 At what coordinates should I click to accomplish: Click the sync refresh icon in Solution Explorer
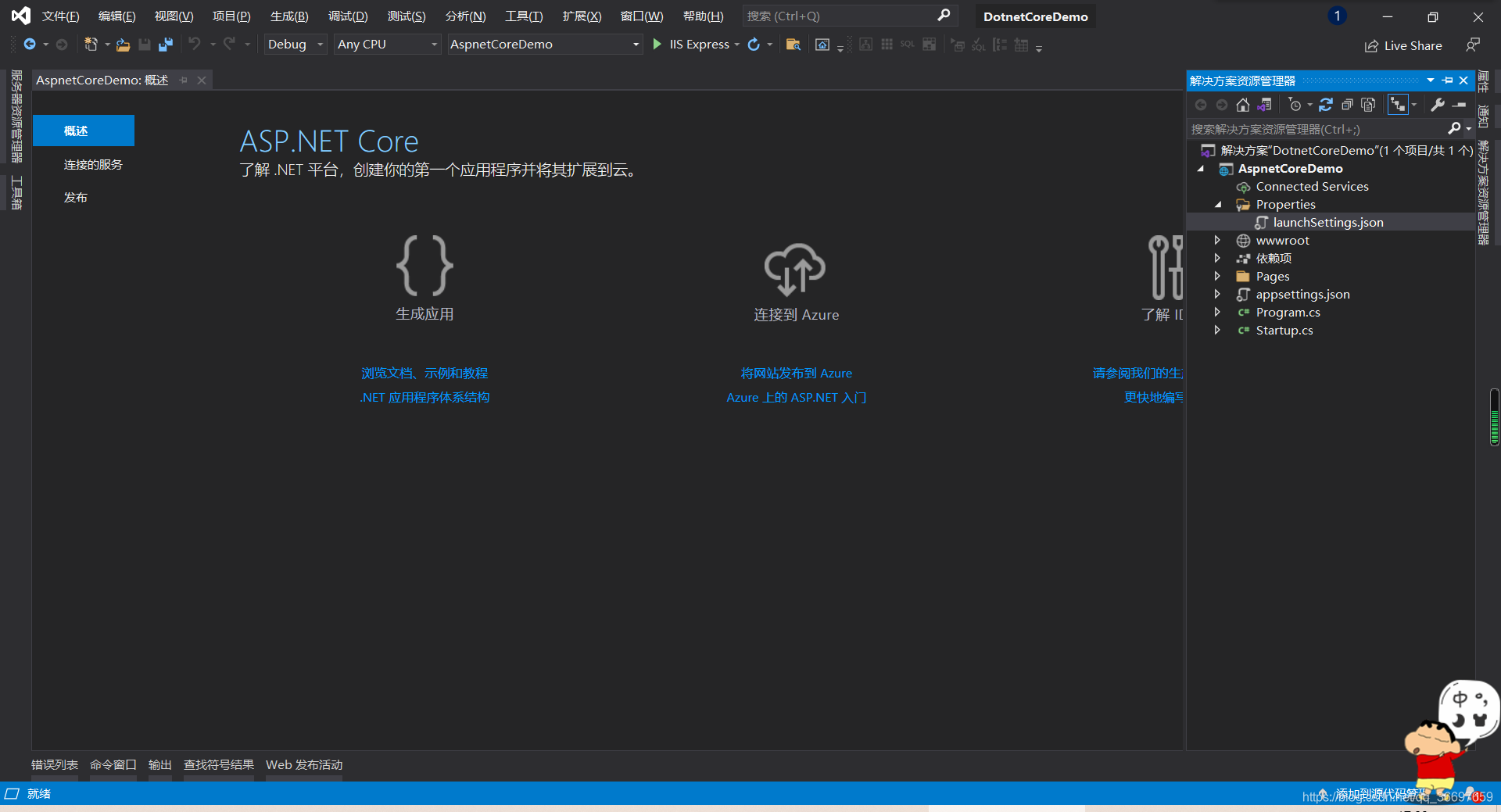tap(1326, 105)
